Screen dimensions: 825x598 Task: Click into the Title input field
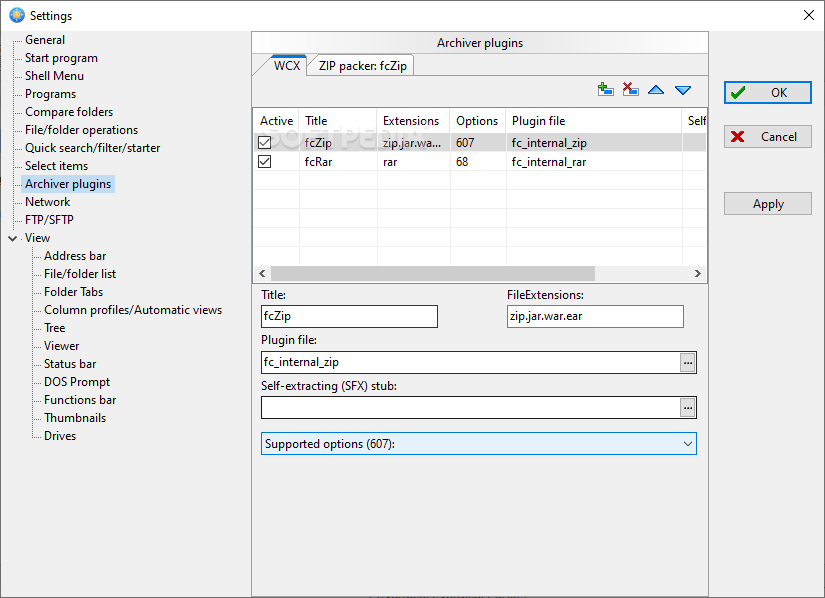click(349, 317)
